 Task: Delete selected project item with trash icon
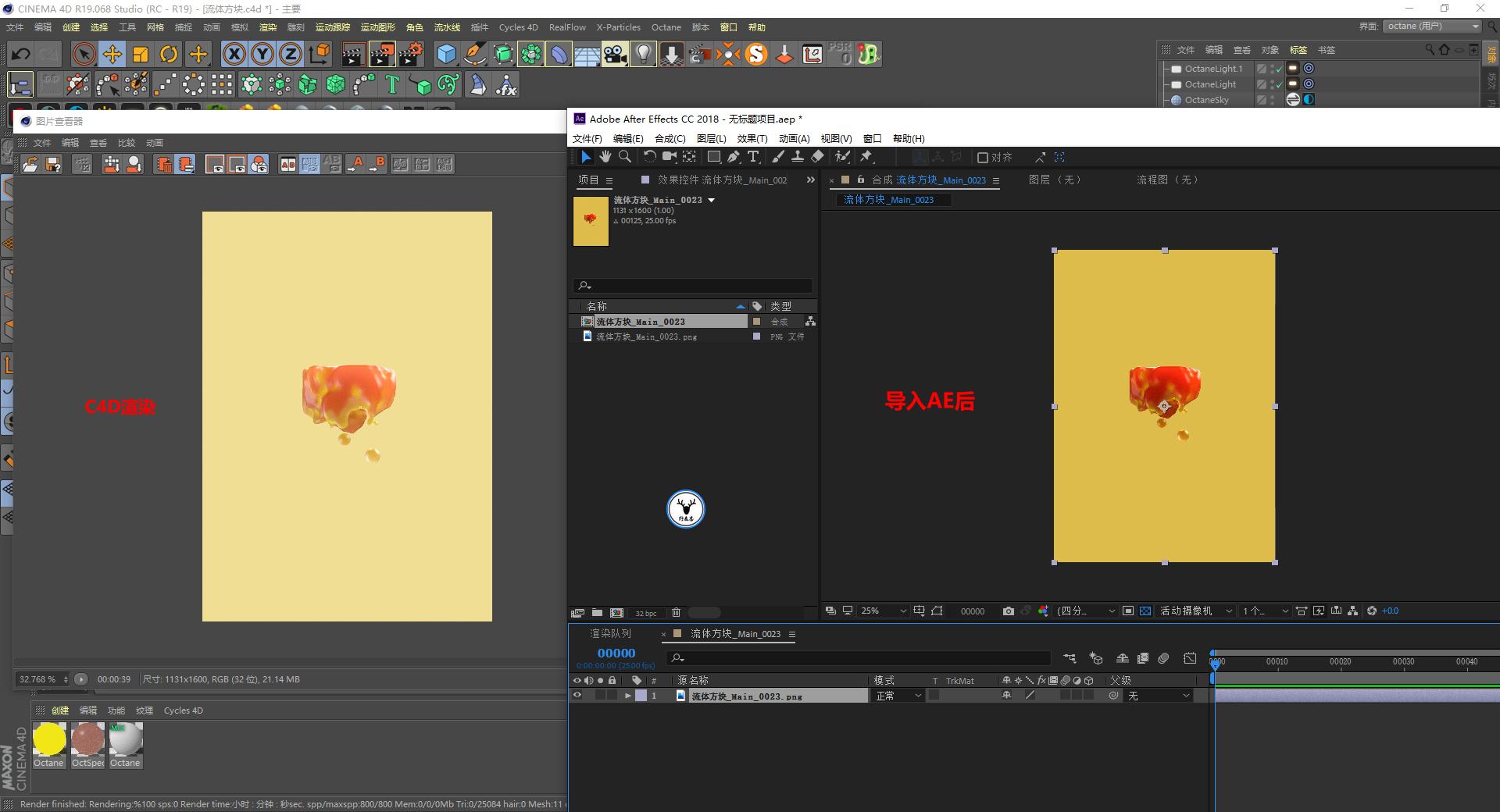tap(677, 613)
